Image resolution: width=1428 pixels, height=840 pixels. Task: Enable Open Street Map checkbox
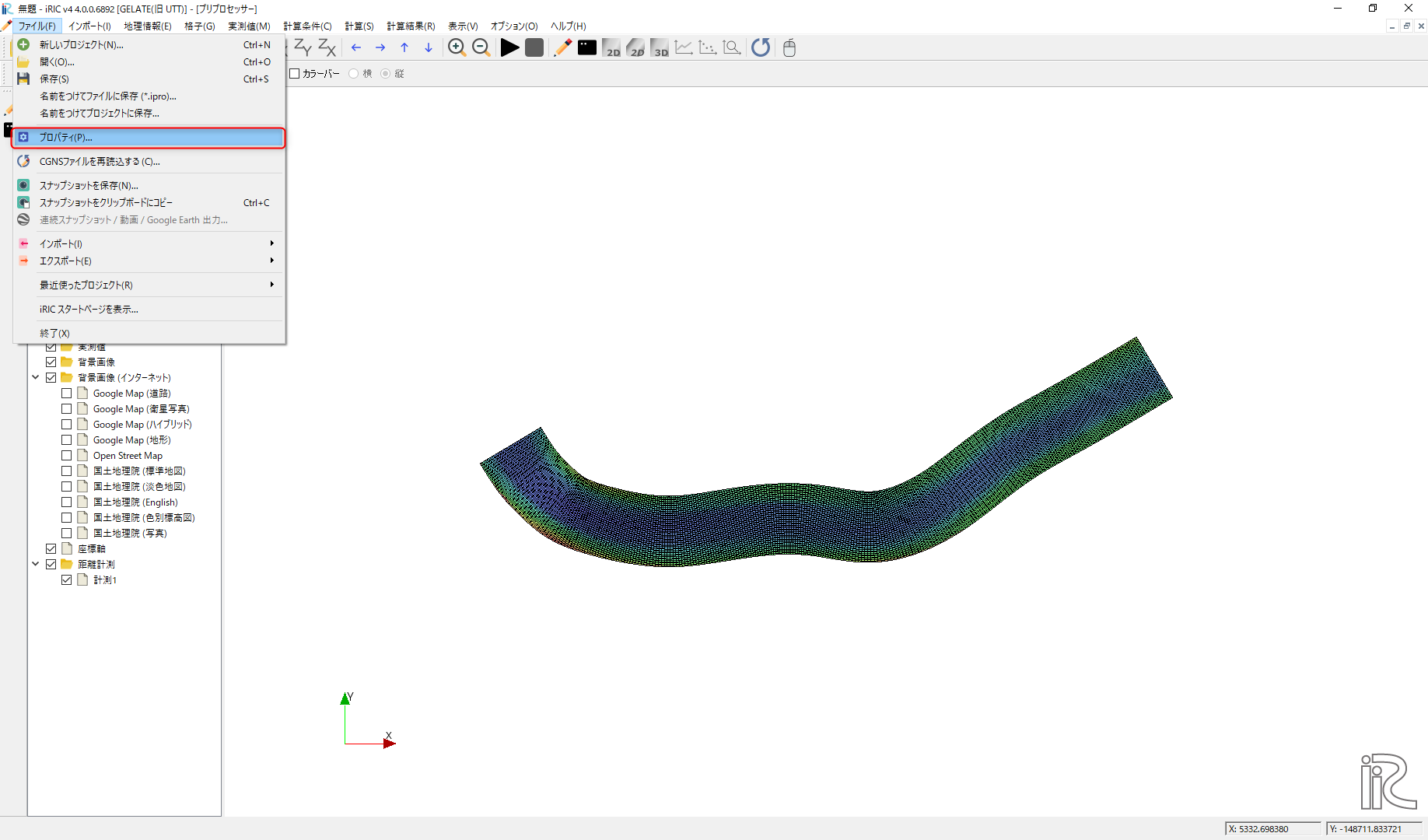coord(66,455)
